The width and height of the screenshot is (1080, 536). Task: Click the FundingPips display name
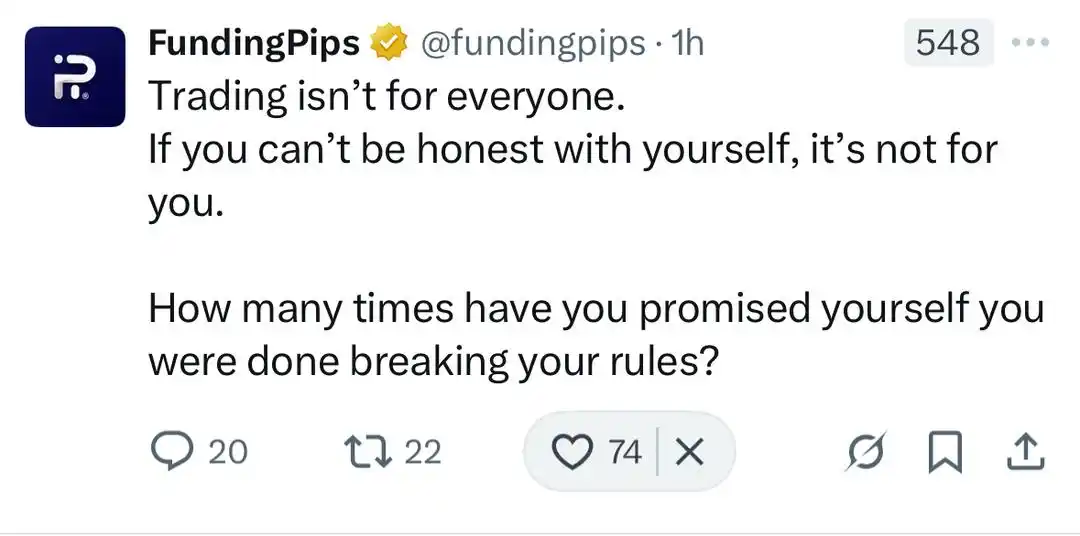(254, 44)
